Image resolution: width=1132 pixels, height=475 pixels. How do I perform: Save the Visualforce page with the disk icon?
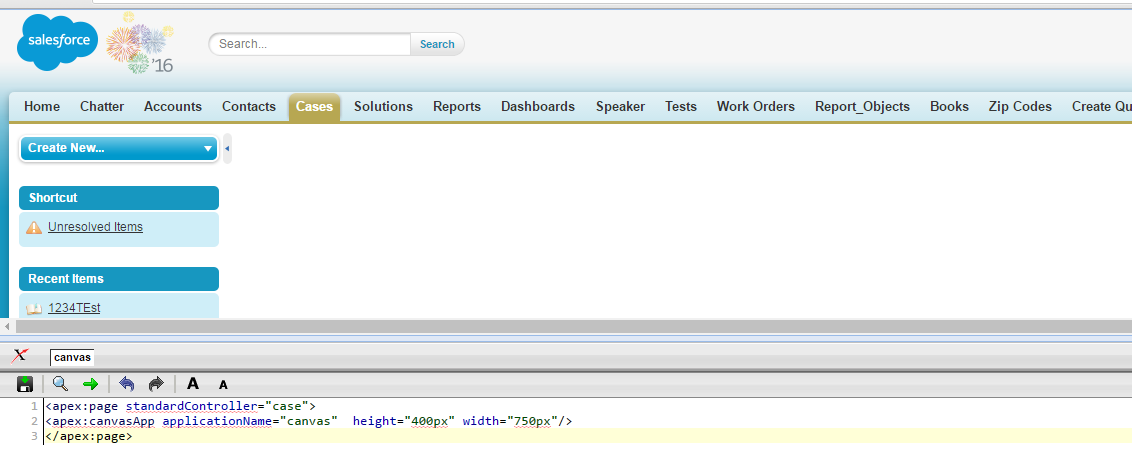(25, 384)
